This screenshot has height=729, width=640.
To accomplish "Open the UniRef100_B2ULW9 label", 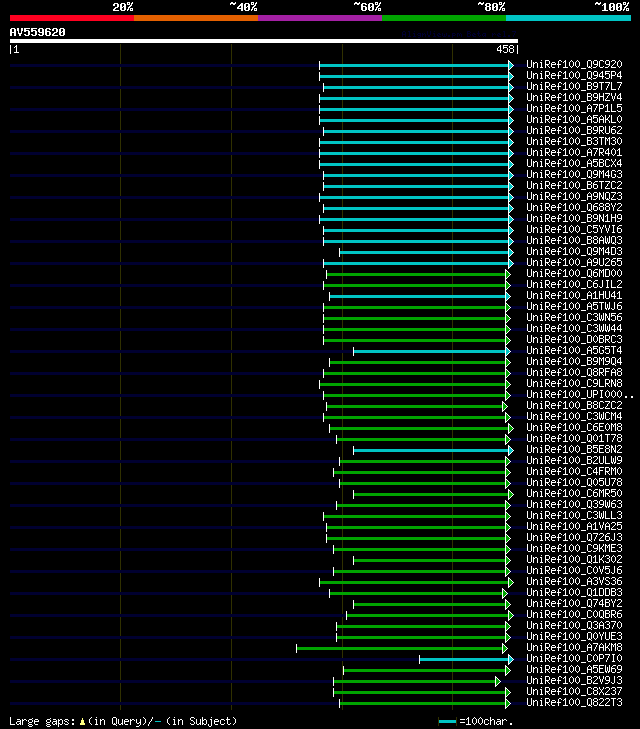I will 574,460.
